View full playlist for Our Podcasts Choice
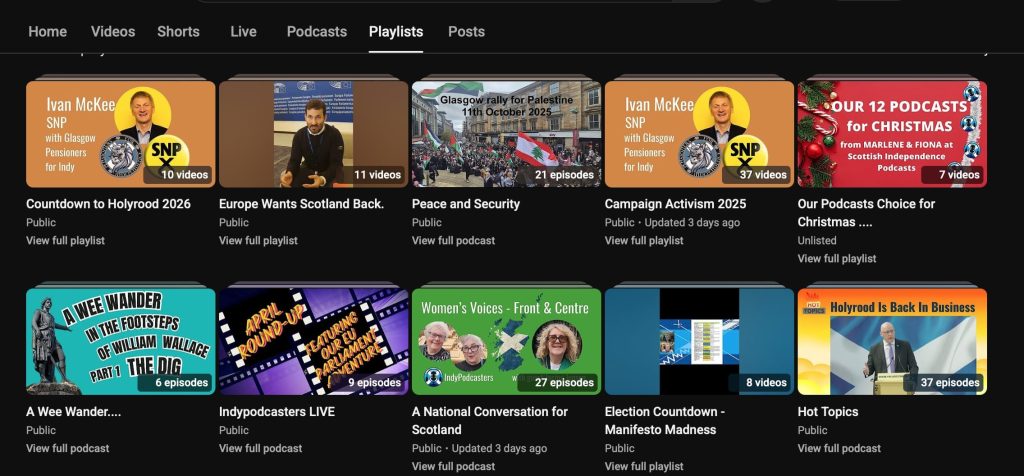Image resolution: width=1024 pixels, height=476 pixels. (x=837, y=259)
